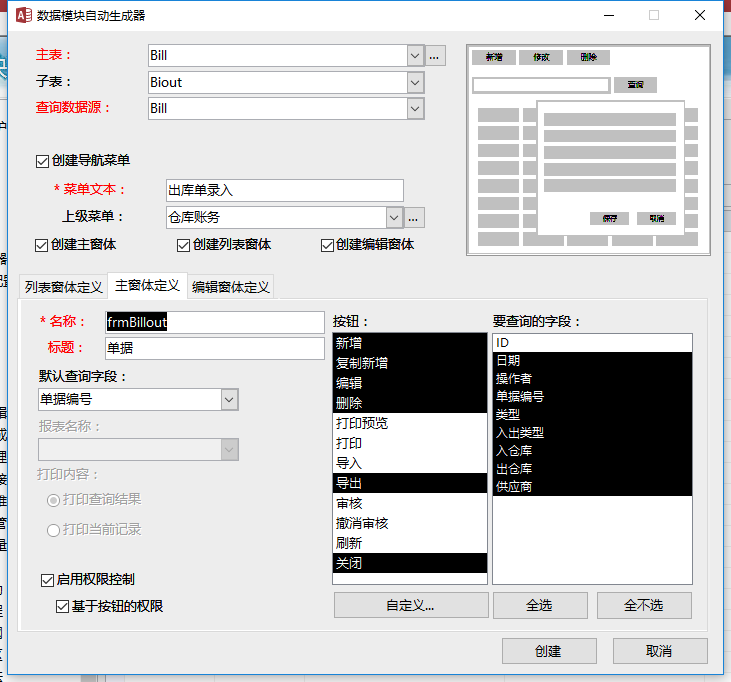Click the ellipsis button next to 上级菜单 field
The image size is (731, 682).
[414, 218]
